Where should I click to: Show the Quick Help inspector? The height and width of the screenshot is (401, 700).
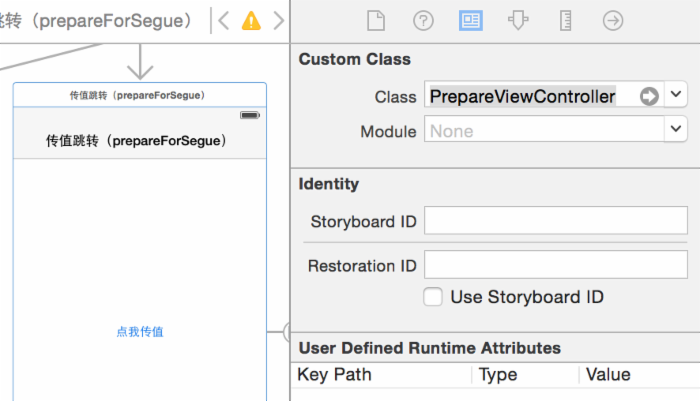(x=423, y=21)
